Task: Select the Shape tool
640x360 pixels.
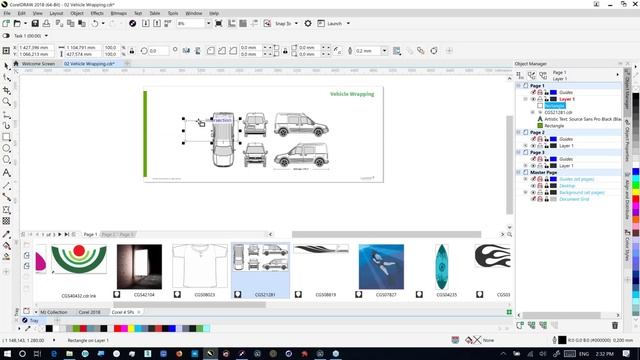Action: (x=6, y=78)
